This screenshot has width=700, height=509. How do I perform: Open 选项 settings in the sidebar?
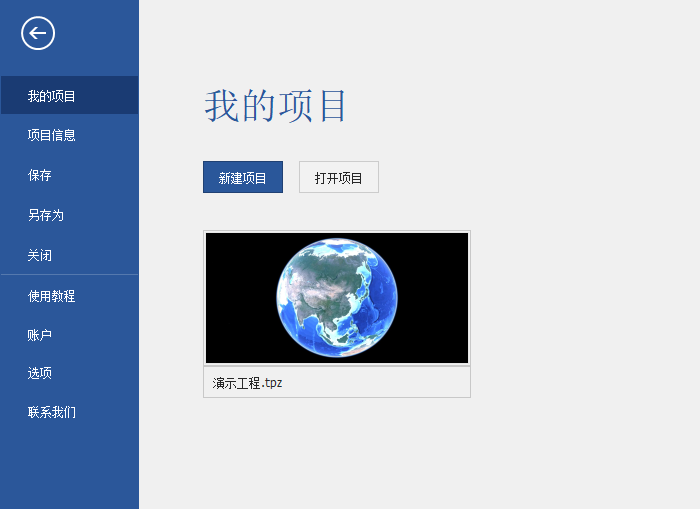[x=40, y=373]
